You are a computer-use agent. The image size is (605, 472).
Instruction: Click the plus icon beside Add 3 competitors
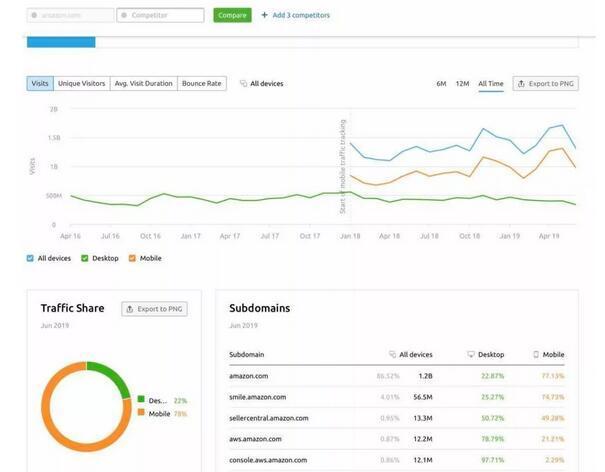click(264, 16)
